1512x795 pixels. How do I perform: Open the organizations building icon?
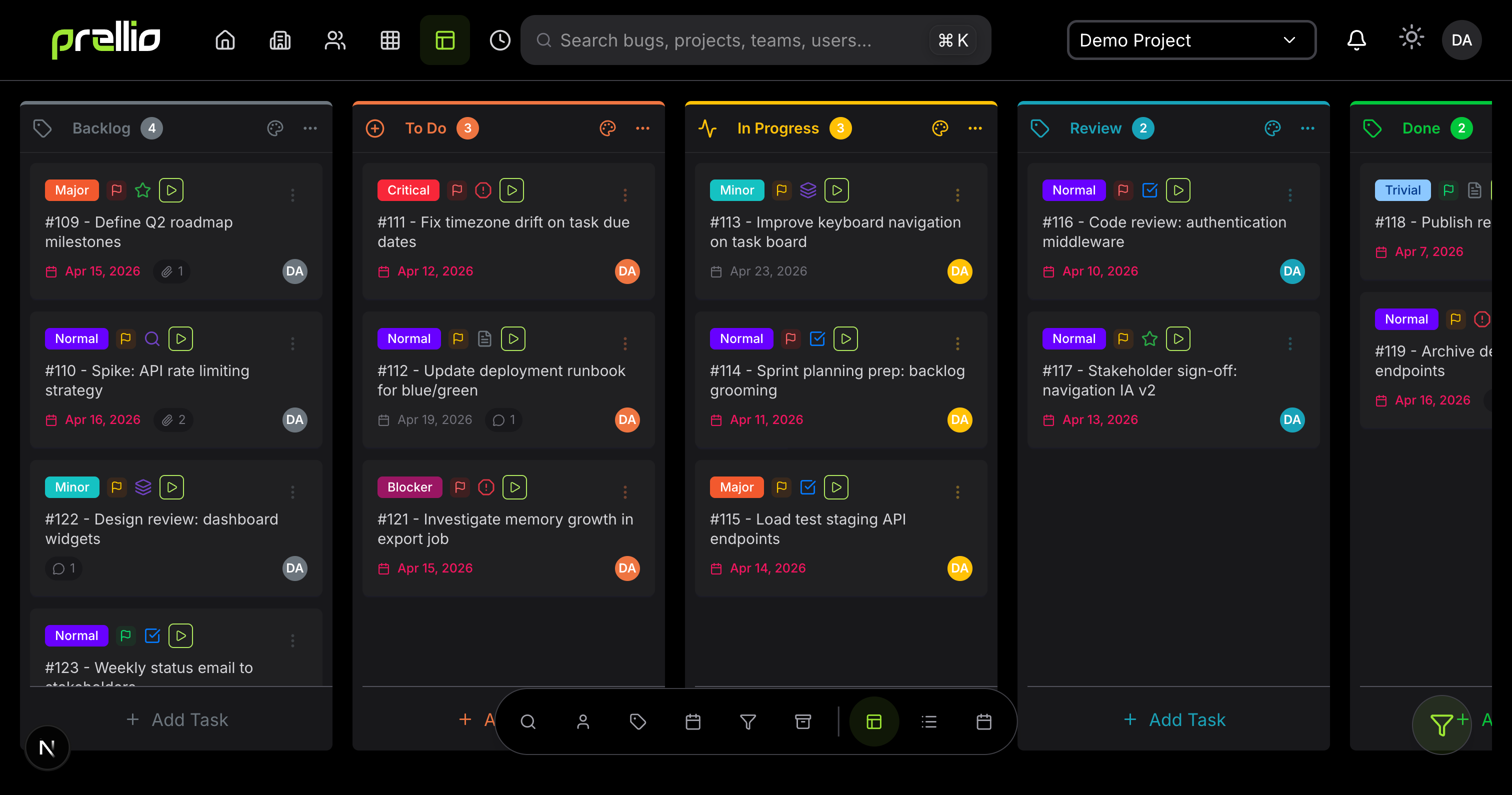click(280, 40)
